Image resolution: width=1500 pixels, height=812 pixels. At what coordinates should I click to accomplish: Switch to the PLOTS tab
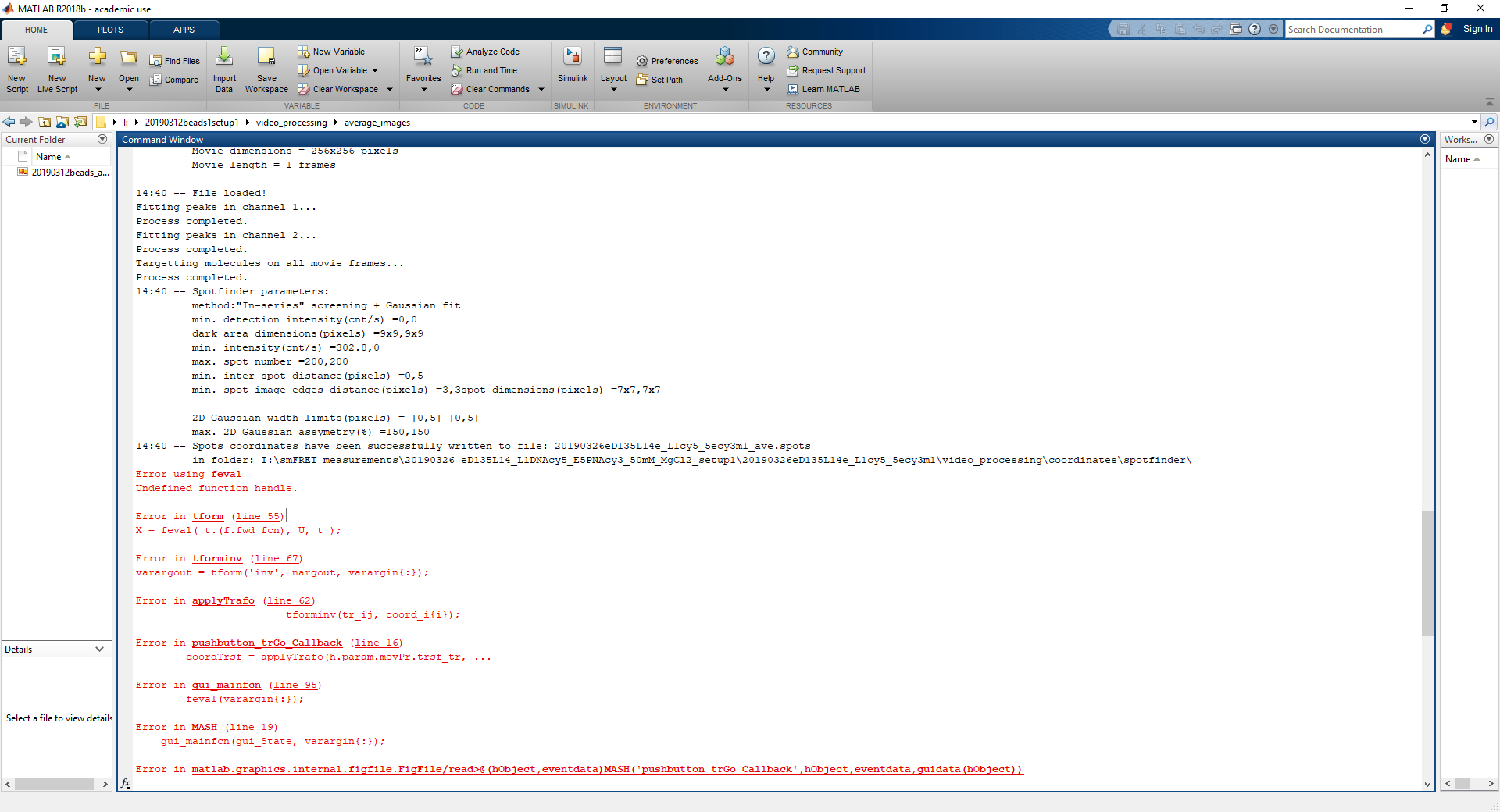tap(109, 29)
